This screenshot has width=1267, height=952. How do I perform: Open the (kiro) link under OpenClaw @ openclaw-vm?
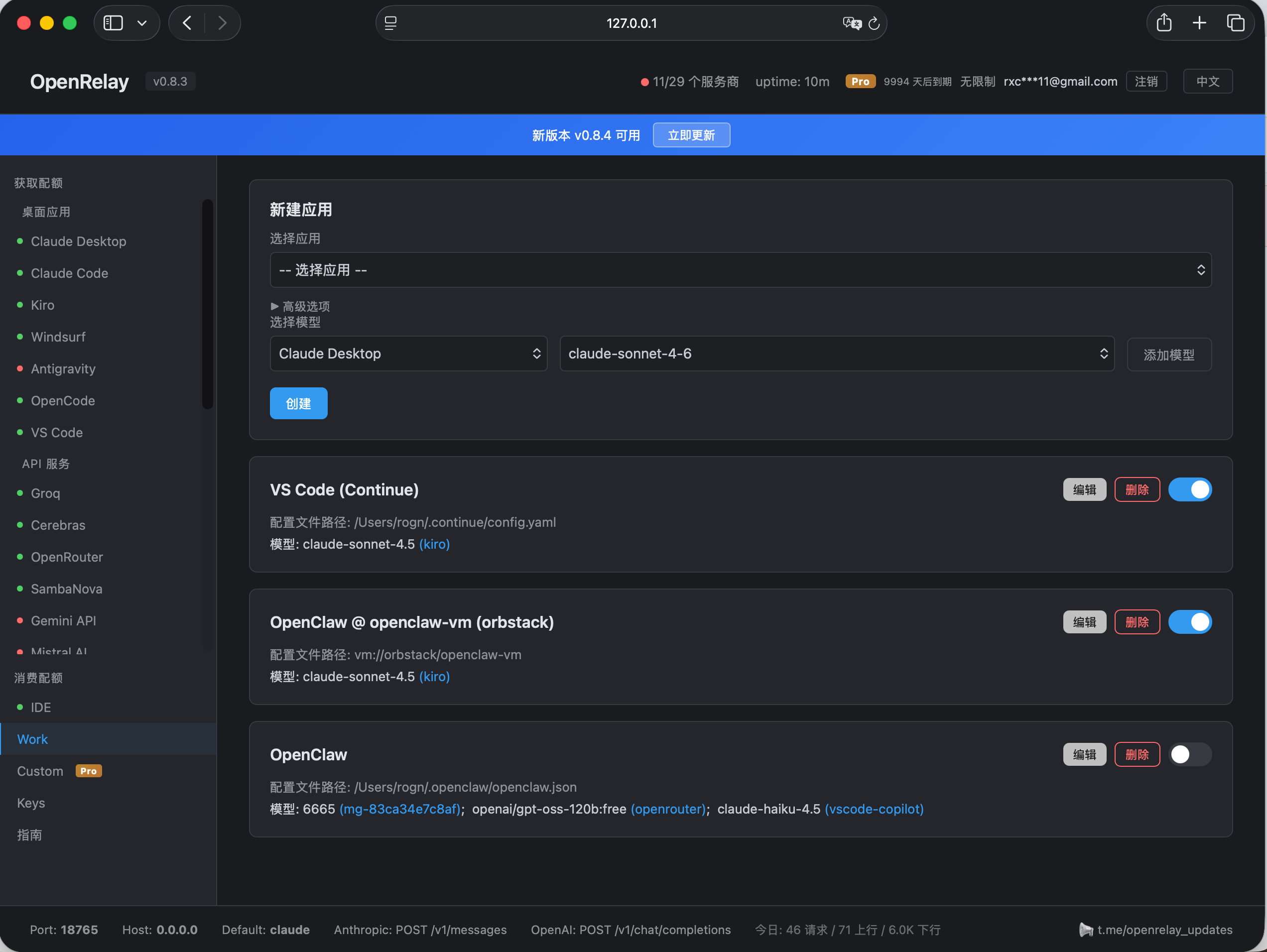[434, 676]
